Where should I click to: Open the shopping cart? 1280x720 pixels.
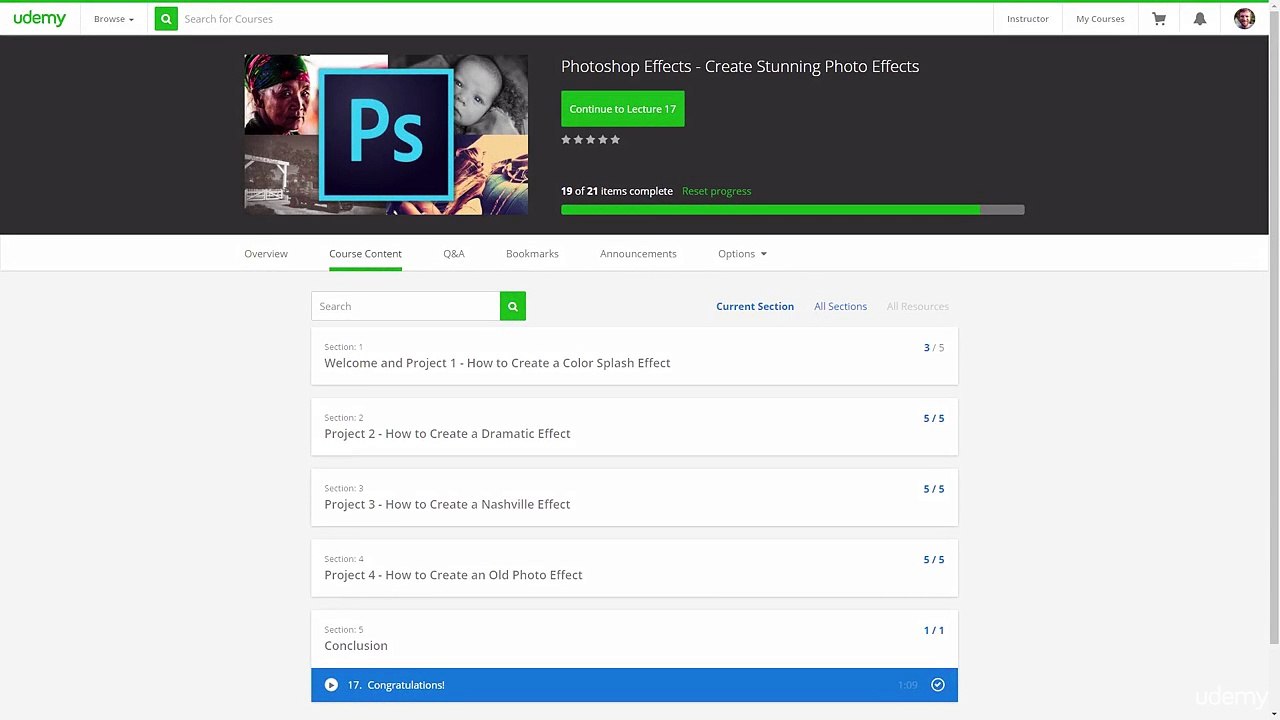pos(1159,19)
